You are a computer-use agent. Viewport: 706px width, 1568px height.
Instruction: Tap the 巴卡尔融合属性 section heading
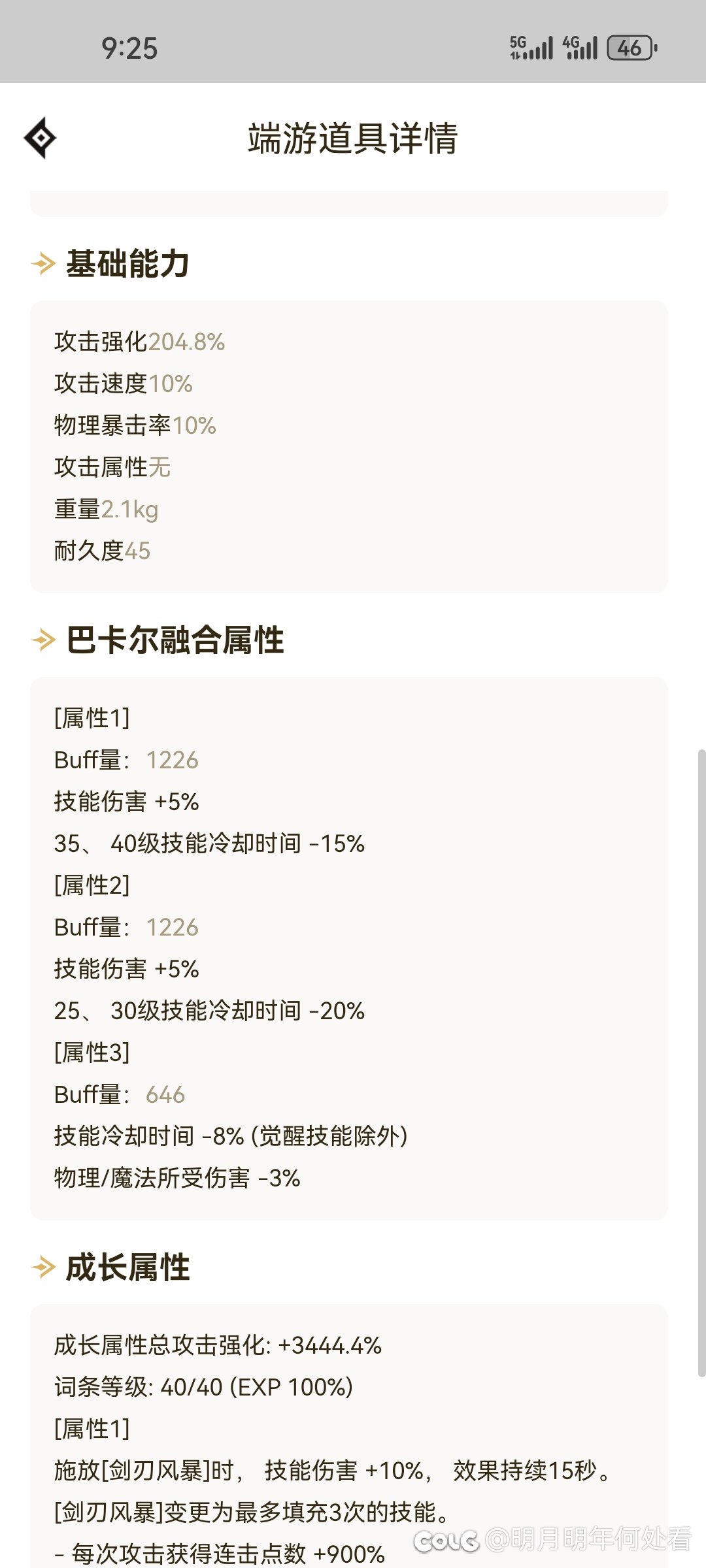(175, 640)
